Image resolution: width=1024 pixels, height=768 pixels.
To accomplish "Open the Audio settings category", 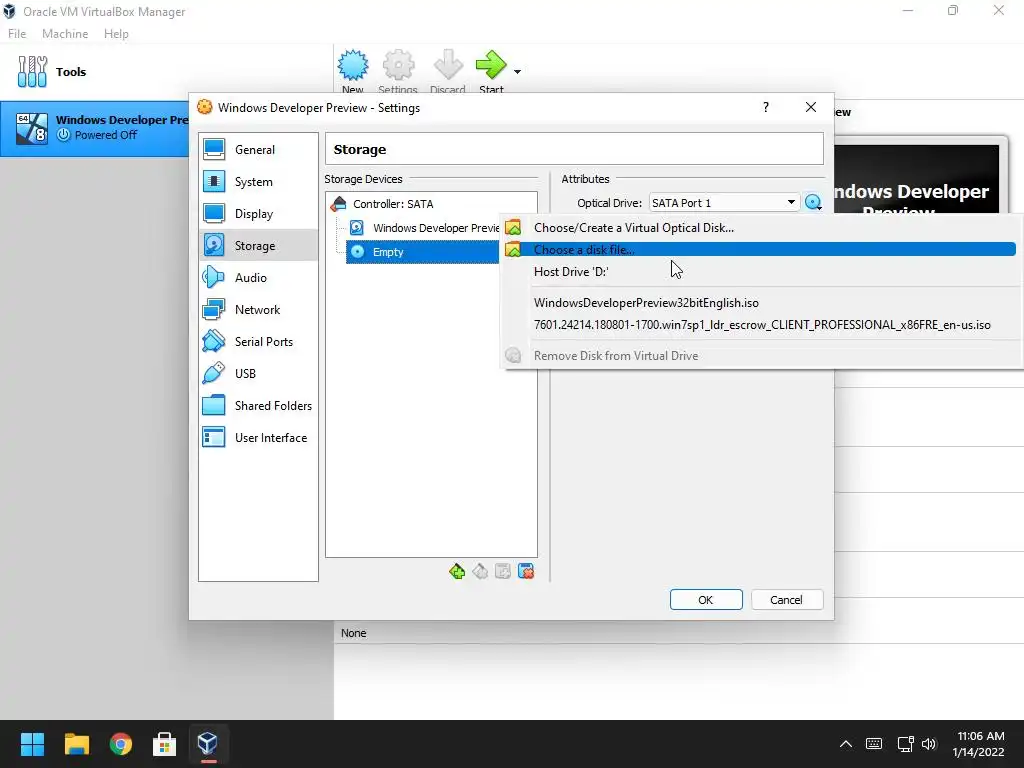I will pos(258,278).
